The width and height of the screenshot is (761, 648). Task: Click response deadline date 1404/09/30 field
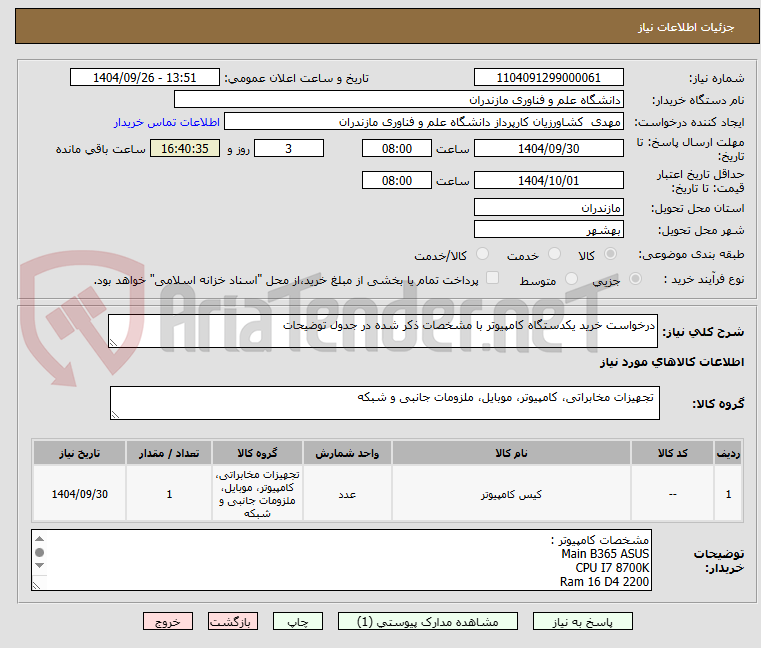[x=548, y=149]
